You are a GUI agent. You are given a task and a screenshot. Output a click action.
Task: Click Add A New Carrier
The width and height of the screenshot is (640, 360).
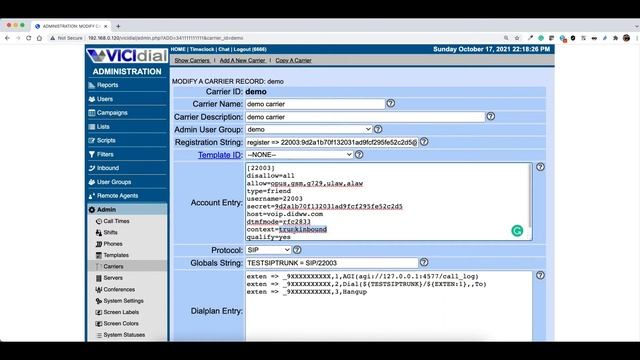(242, 60)
